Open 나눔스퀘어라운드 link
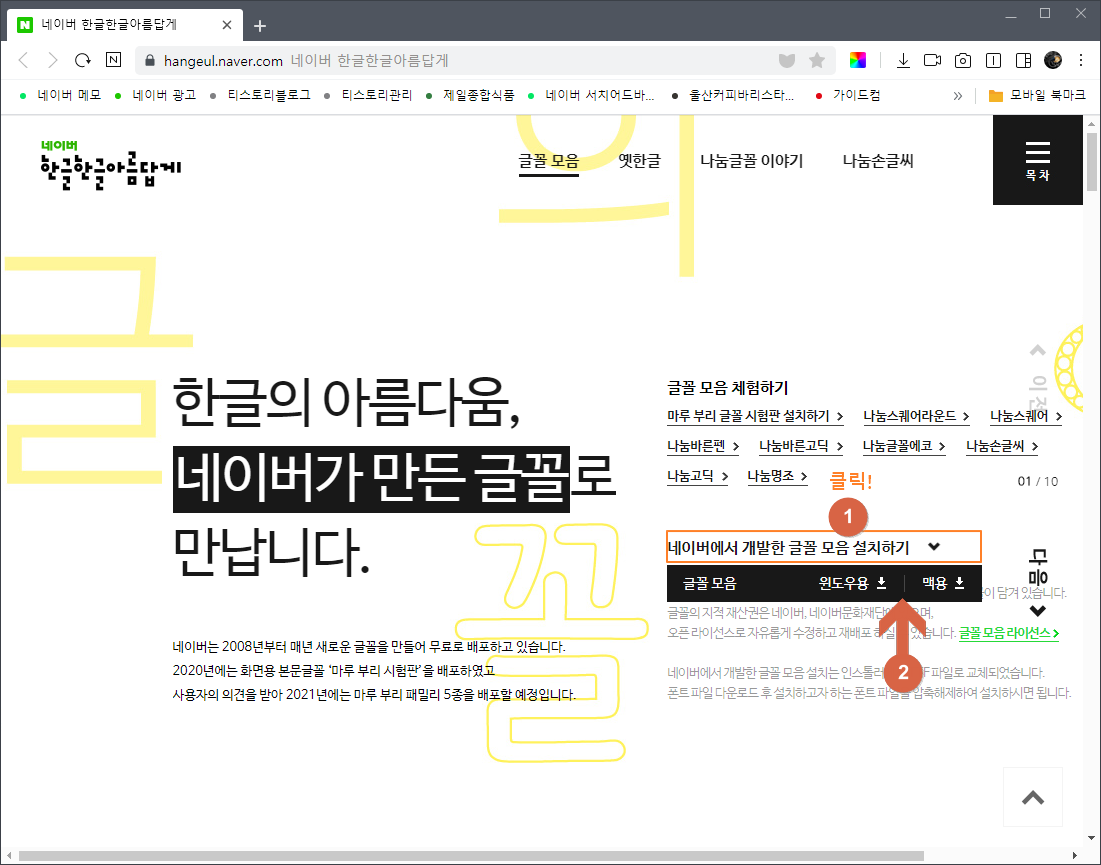The height and width of the screenshot is (865, 1101). click(916, 416)
